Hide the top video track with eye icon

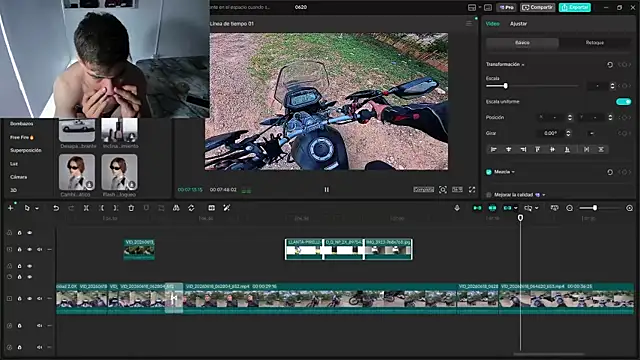(x=29, y=233)
